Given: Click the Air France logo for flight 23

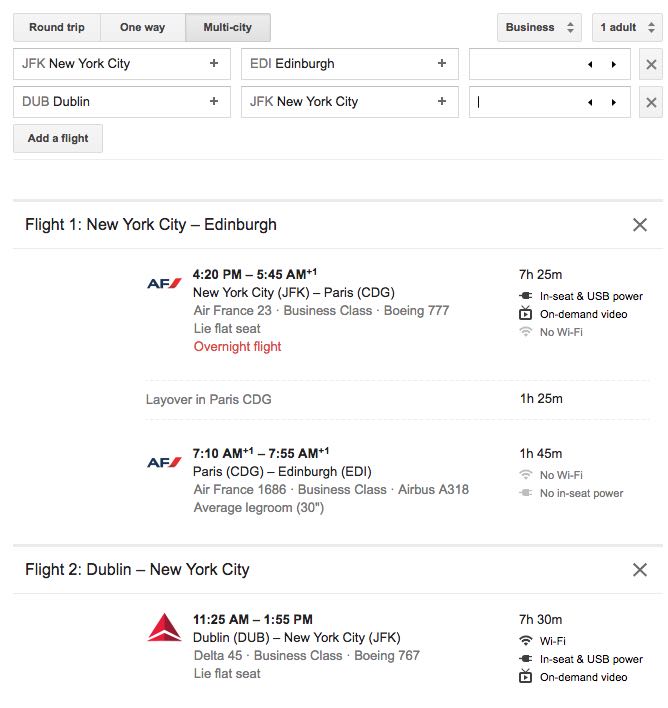Looking at the screenshot, I should (x=164, y=283).
